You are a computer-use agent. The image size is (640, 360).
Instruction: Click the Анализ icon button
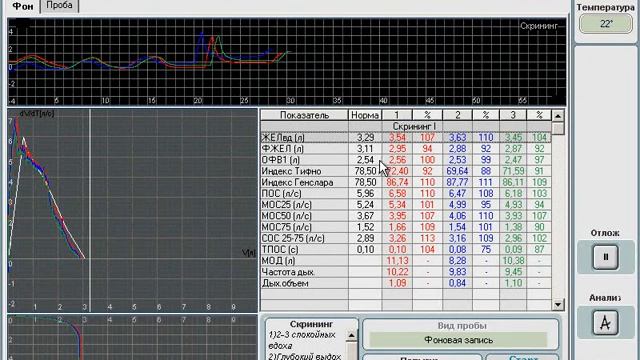pyautogui.click(x=605, y=322)
